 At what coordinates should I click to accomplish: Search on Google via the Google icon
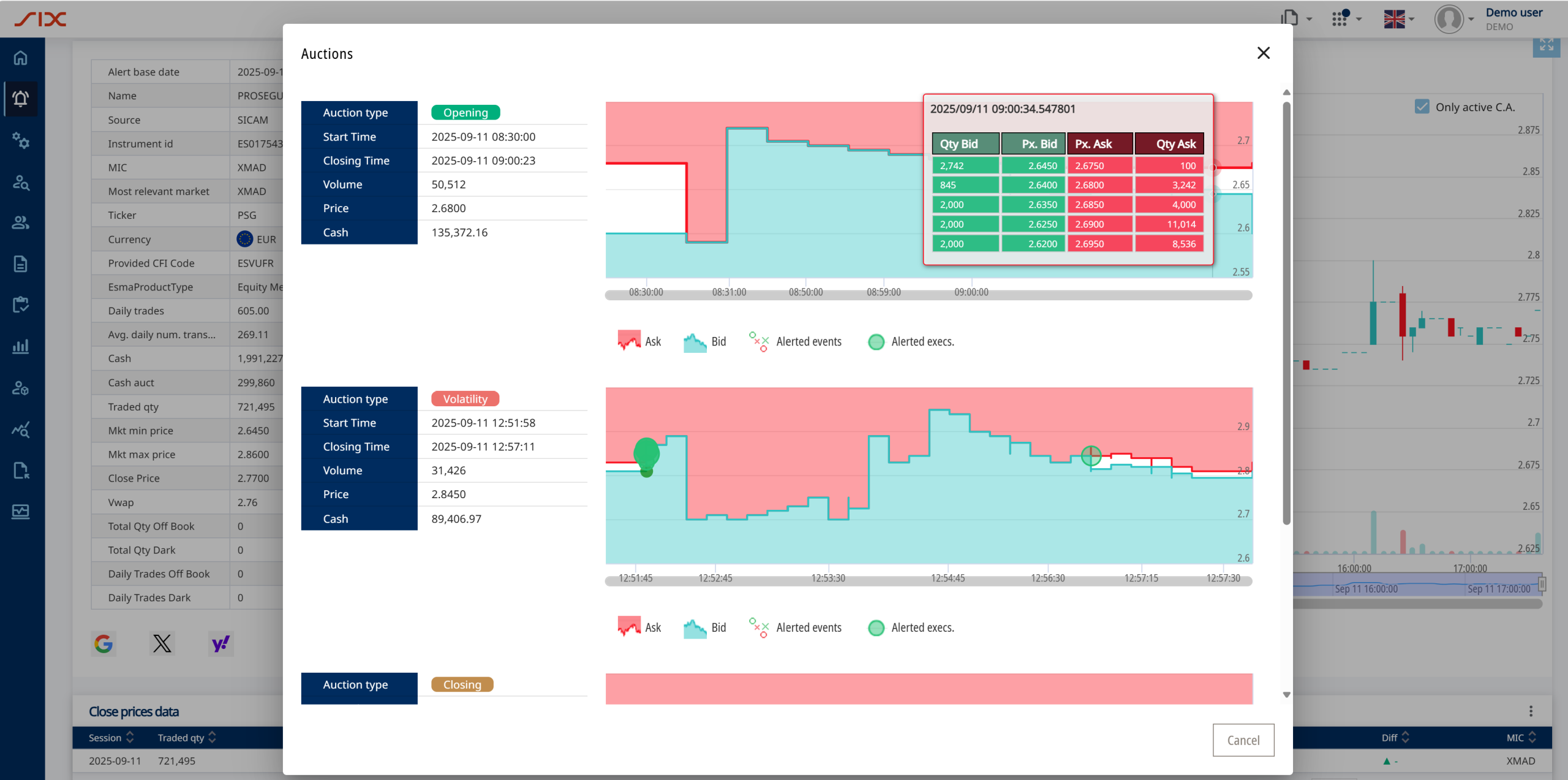[104, 643]
